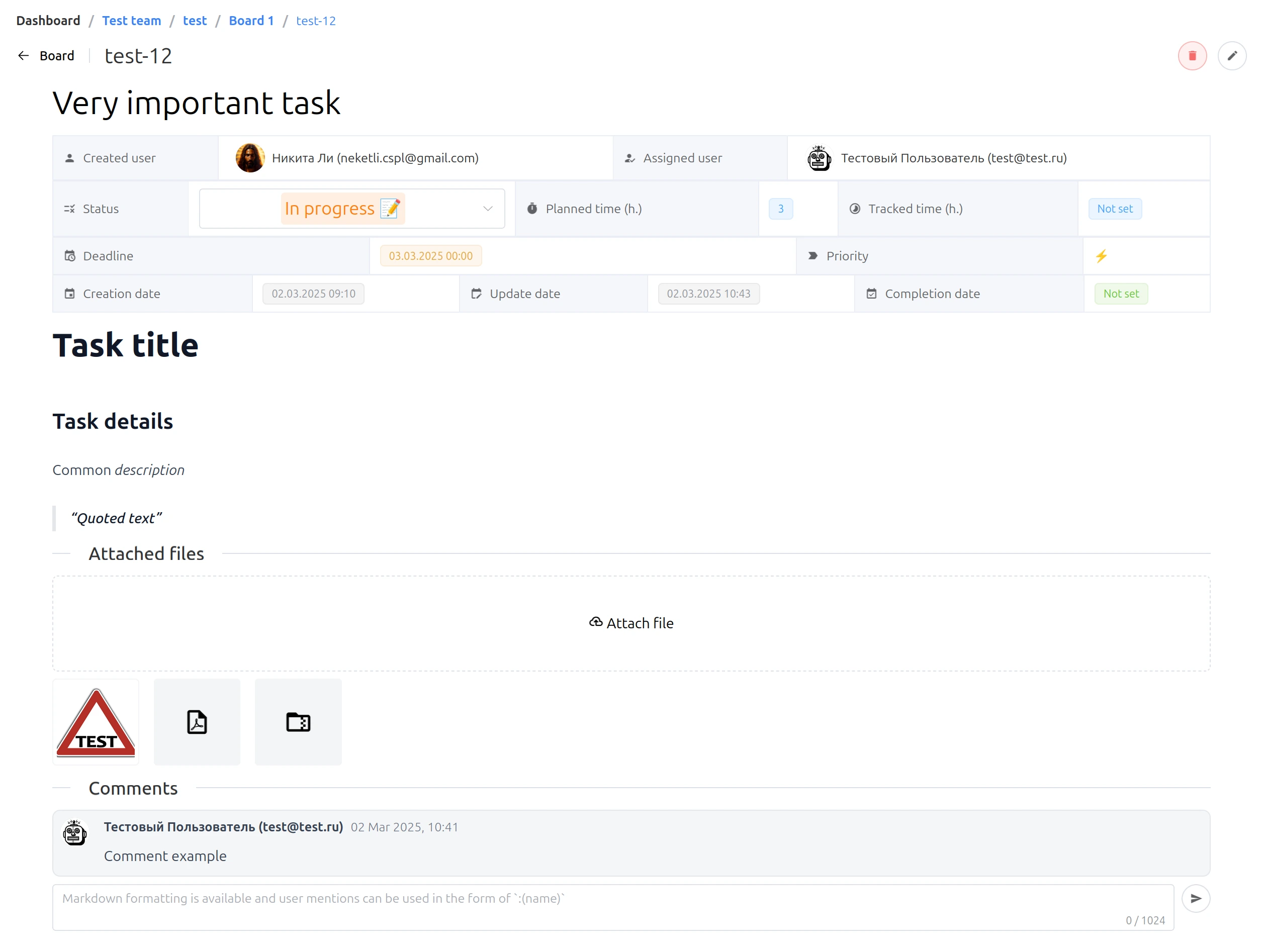Image resolution: width=1263 pixels, height=952 pixels.
Task: Click the deadline 03.03.2025 00:00 tag
Action: 430,256
